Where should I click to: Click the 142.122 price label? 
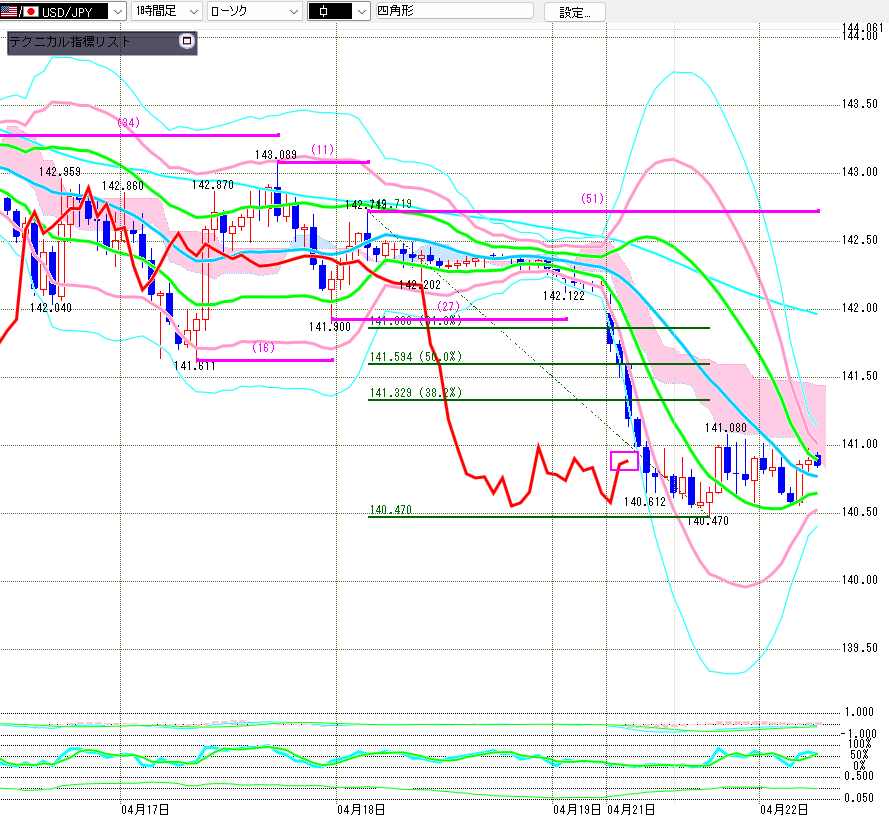[564, 296]
